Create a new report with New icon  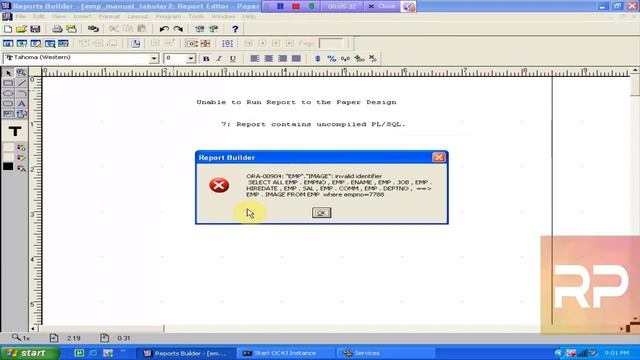click(8, 29)
